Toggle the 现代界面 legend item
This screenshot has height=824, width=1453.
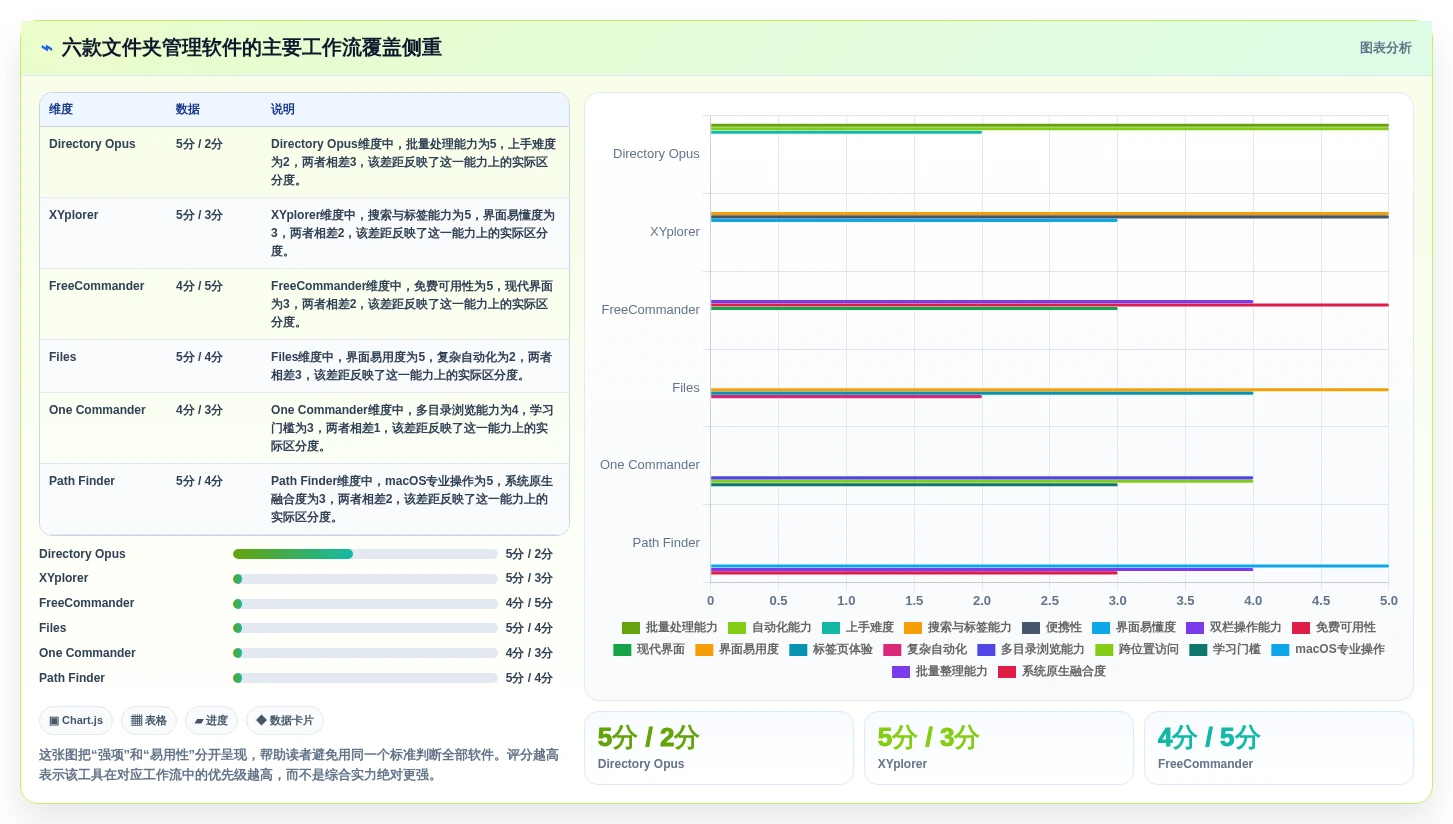[649, 650]
